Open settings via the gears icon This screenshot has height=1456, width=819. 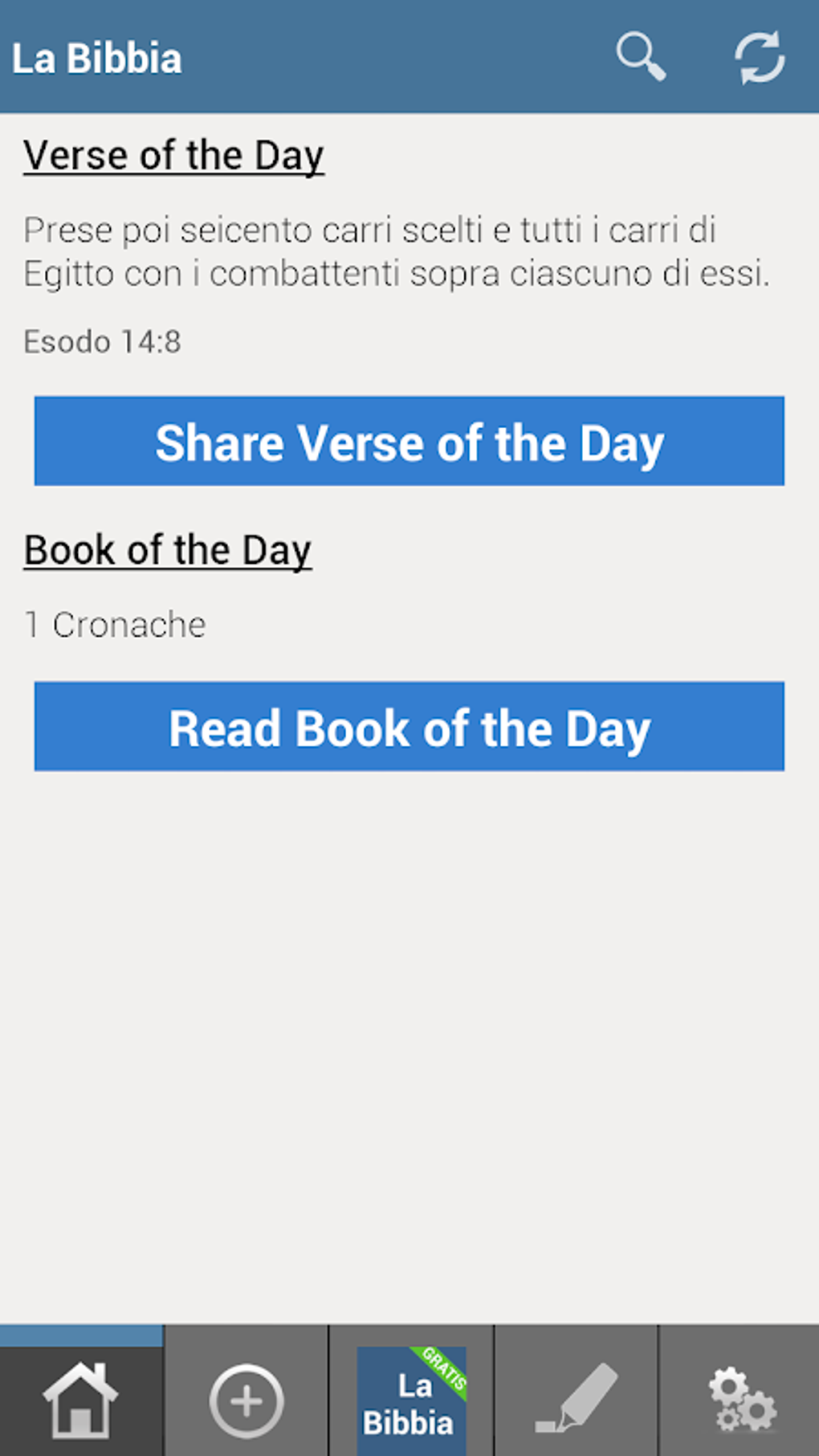point(742,1401)
